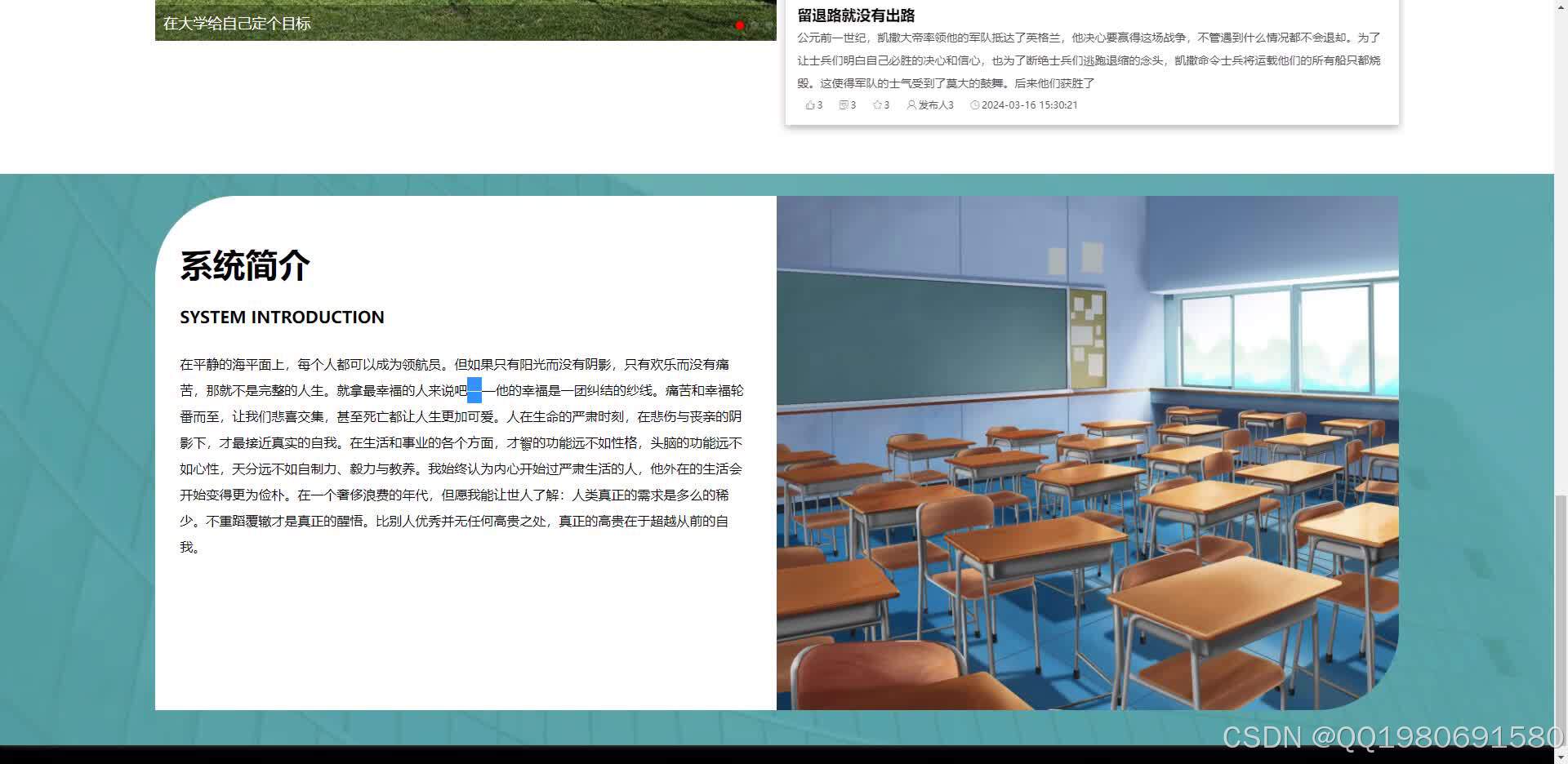Open the article 留退路就没有出路
Screen dimensions: 1568x764
pyautogui.click(x=855, y=15)
